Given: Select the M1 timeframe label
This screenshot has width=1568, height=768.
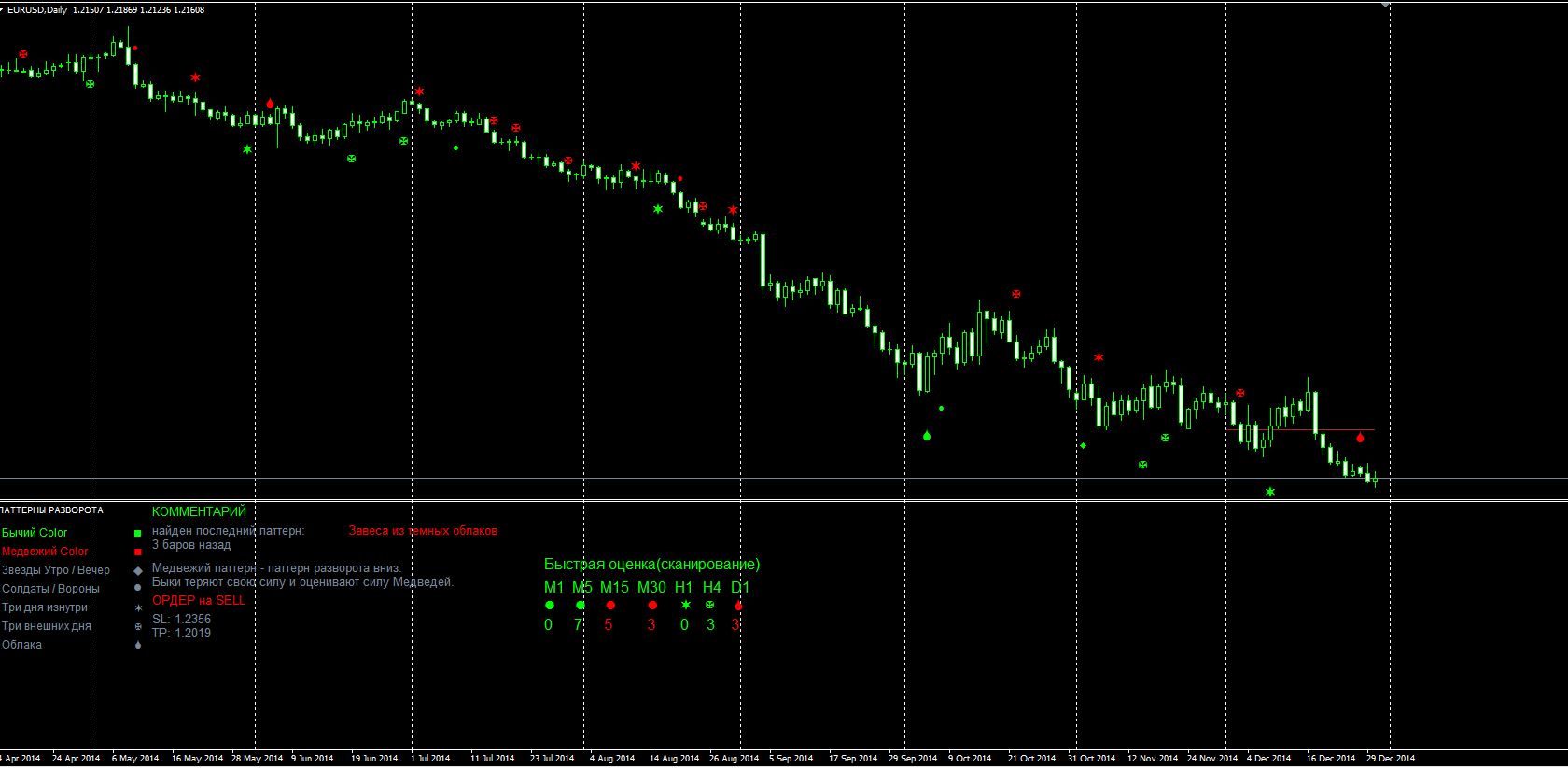Looking at the screenshot, I should click(x=554, y=588).
